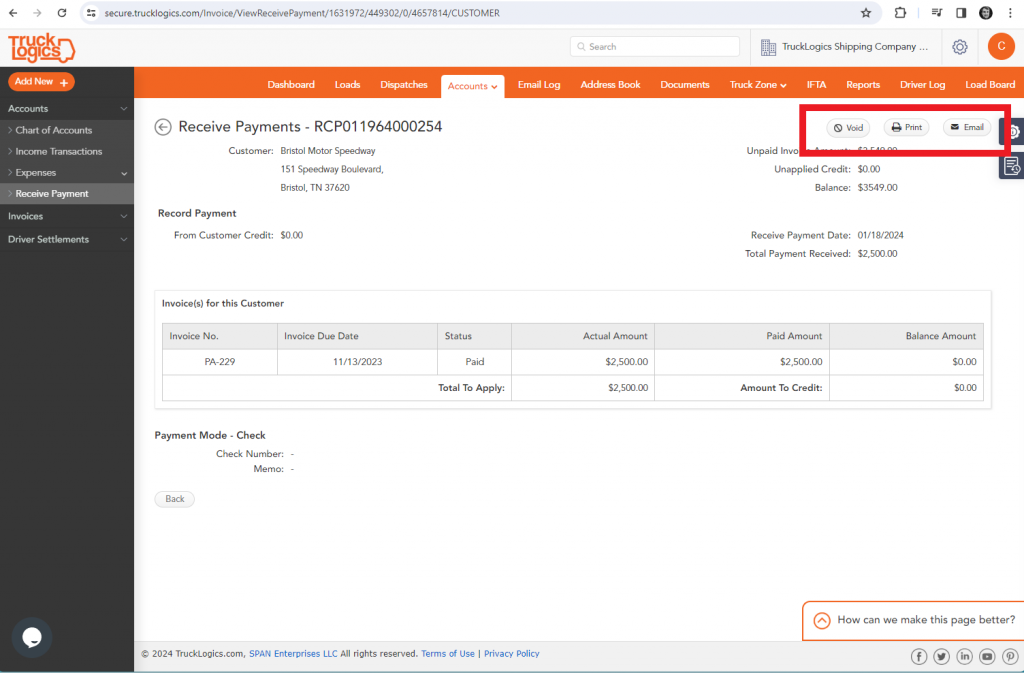1024x673 pixels.
Task: Click the browser address bar URL
Action: 302,13
